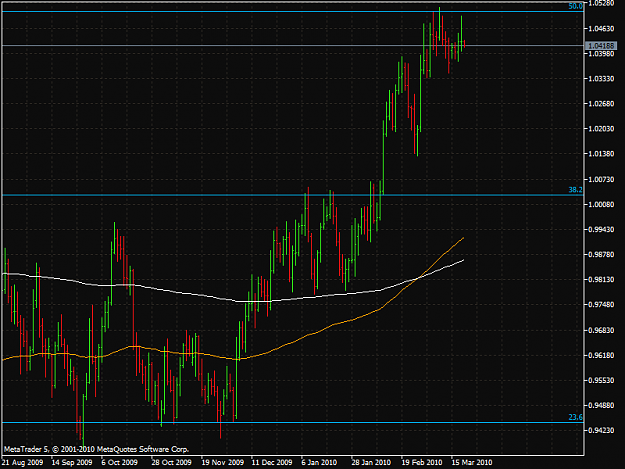Click the 15 Mar 2010 date label

472,463
